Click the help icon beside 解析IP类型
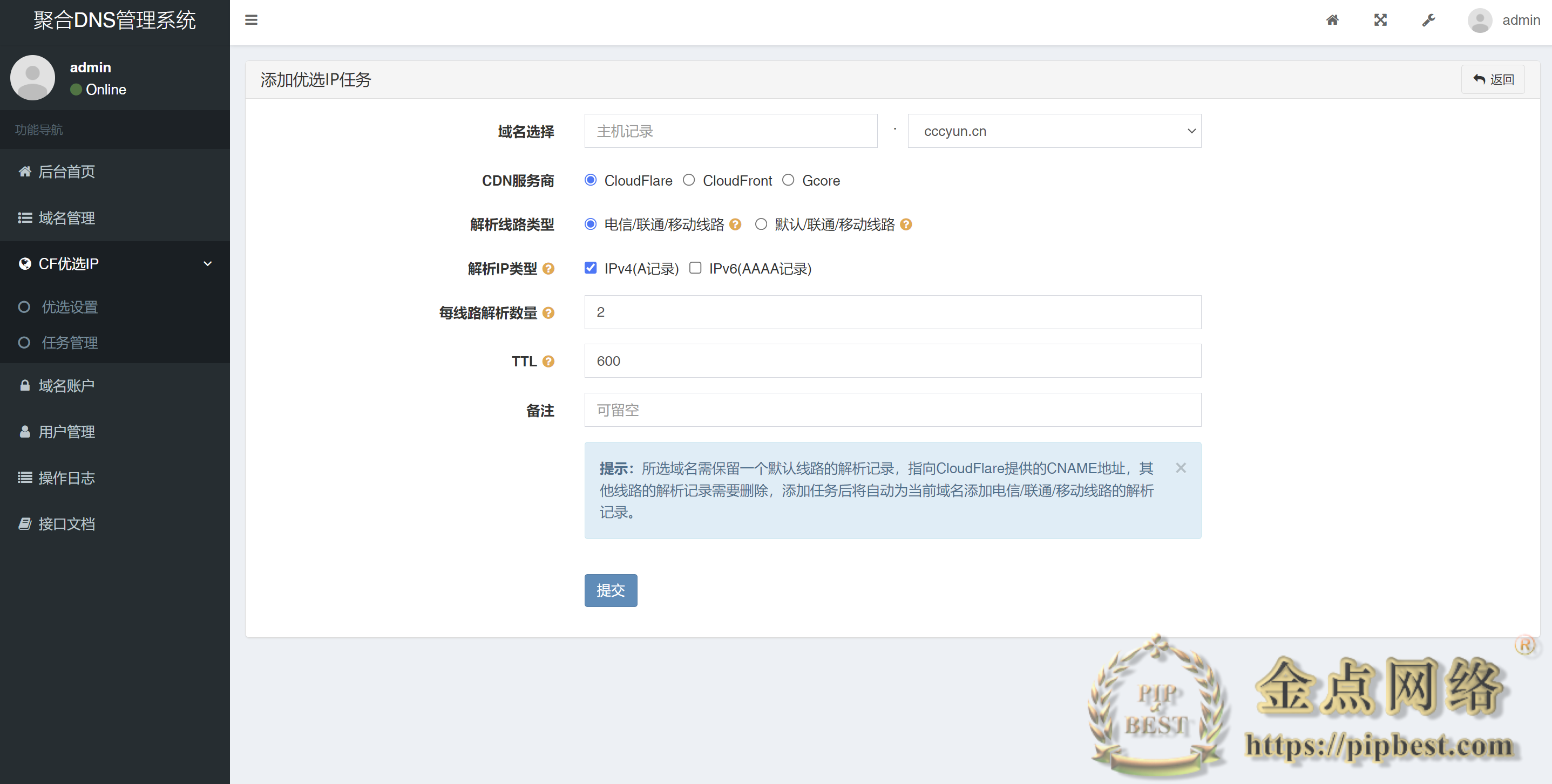Screen dimensions: 1552x784 [x=549, y=269]
